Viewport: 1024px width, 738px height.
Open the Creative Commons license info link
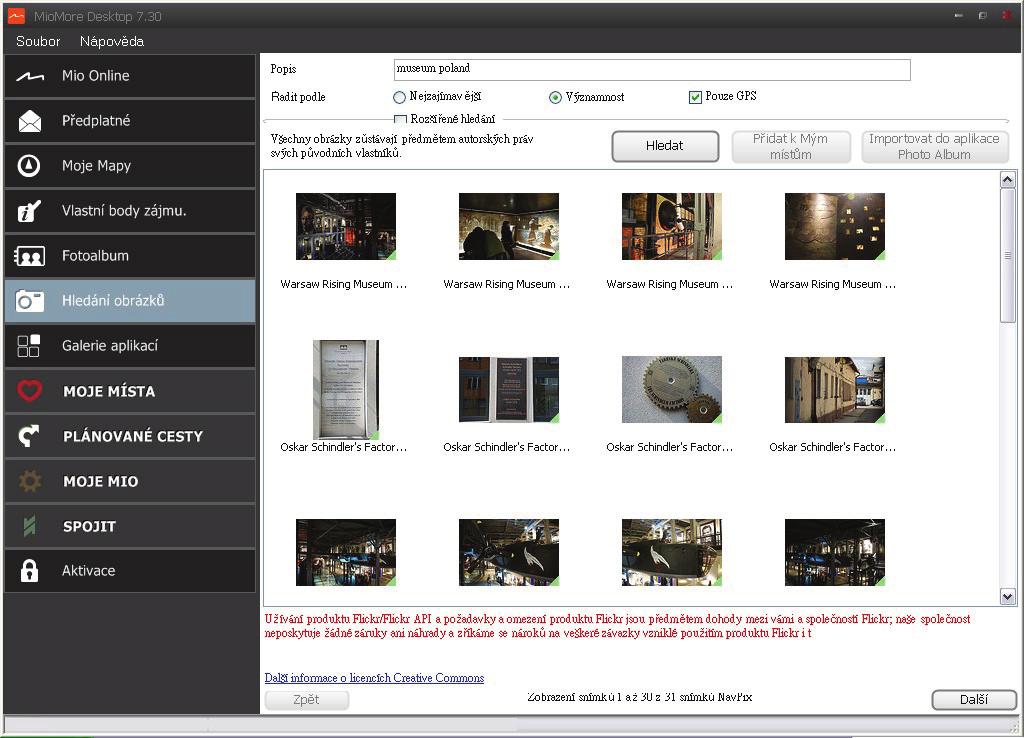(374, 678)
